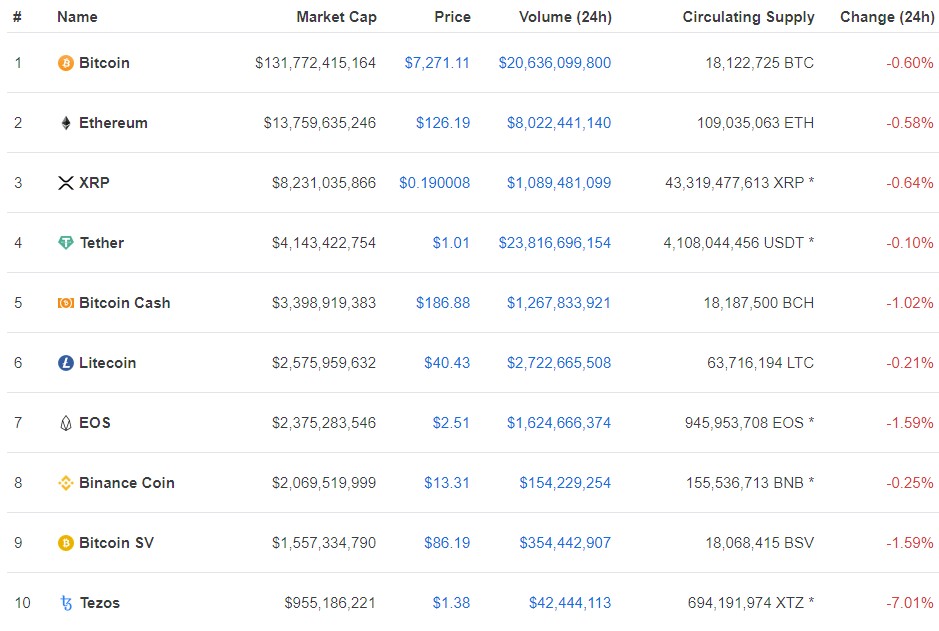Click the Bitcoin logo icon
This screenshot has width=939, height=631.
click(65, 63)
